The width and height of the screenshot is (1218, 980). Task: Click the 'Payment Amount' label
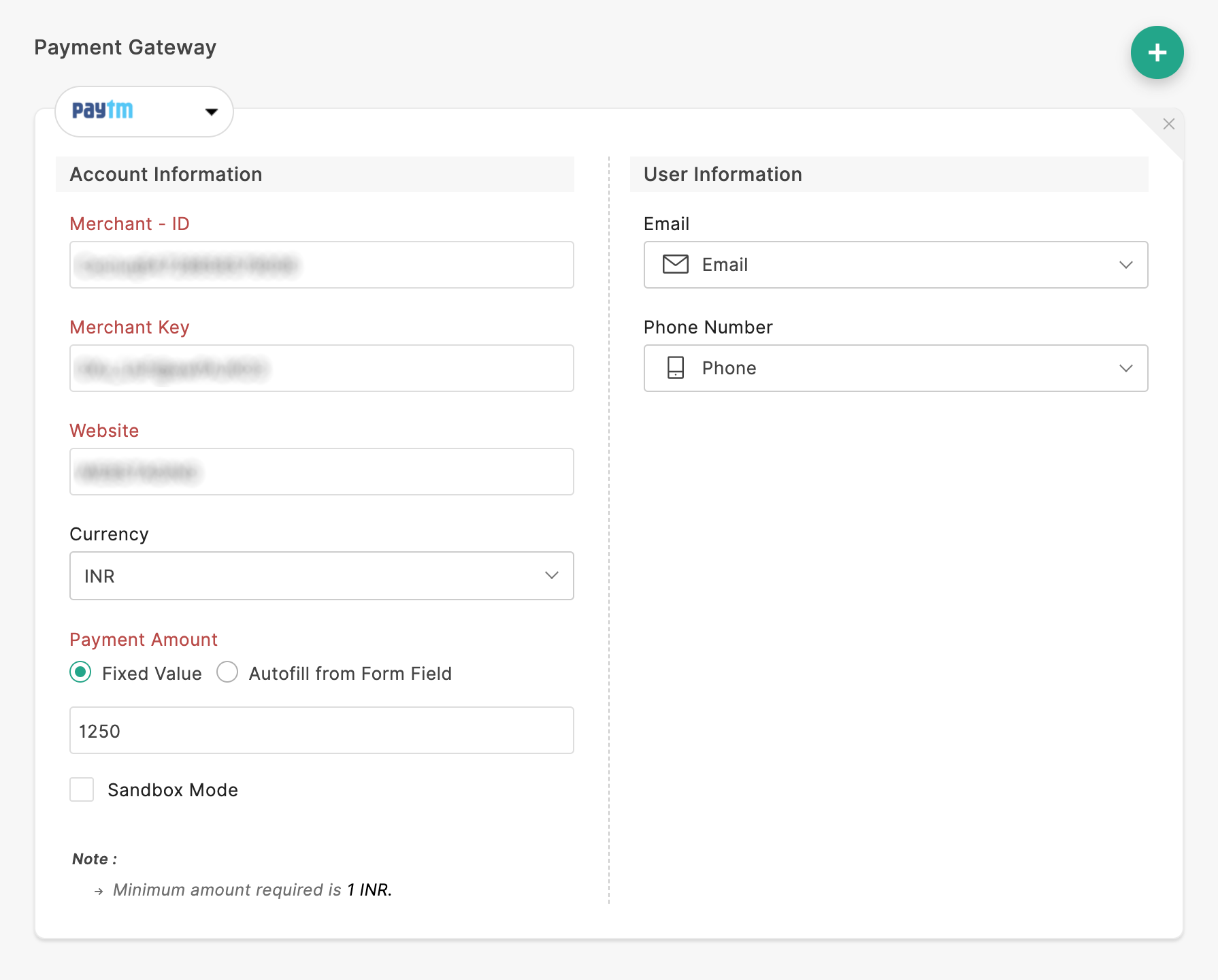pyautogui.click(x=144, y=640)
